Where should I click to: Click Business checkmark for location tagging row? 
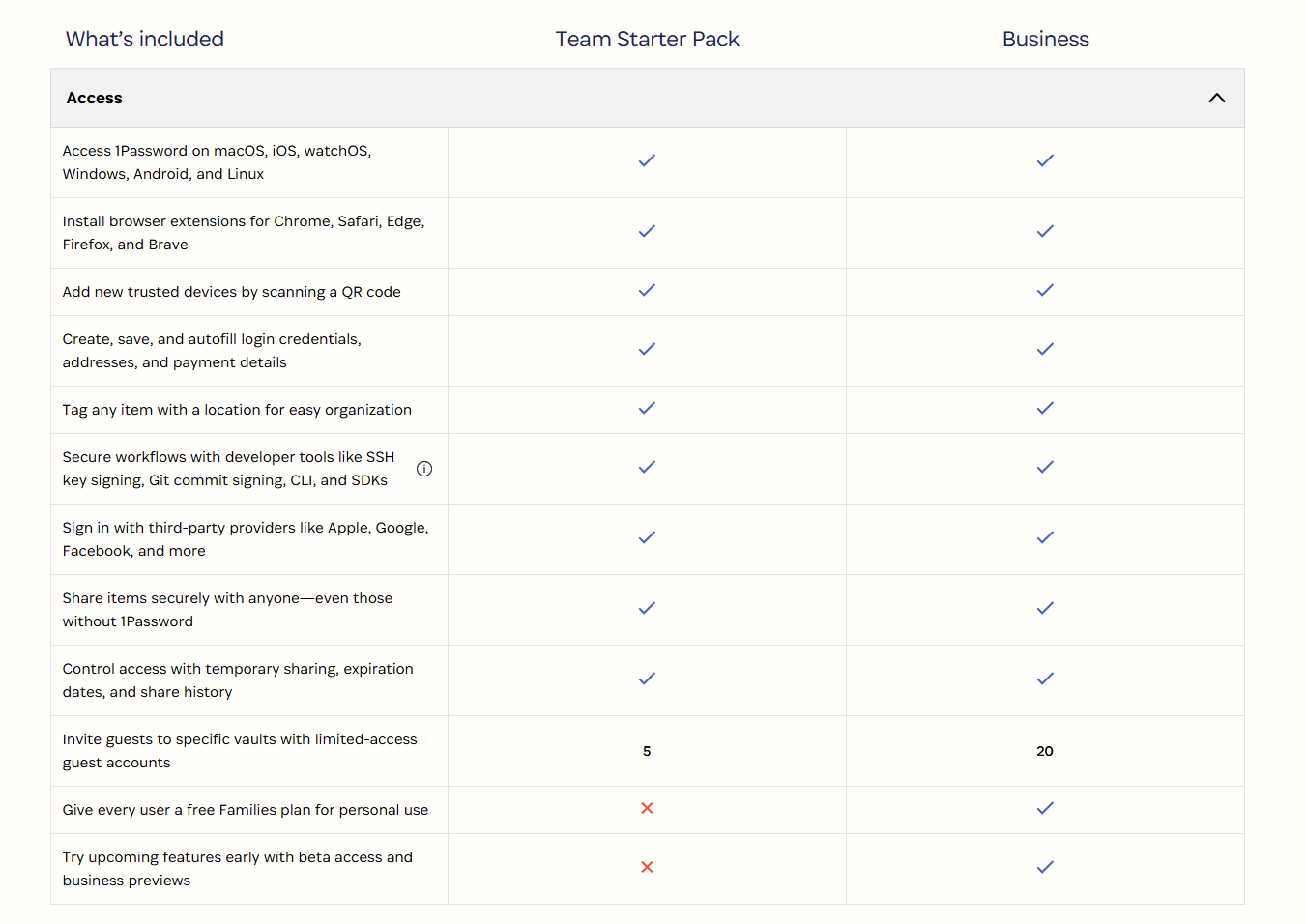coord(1045,408)
